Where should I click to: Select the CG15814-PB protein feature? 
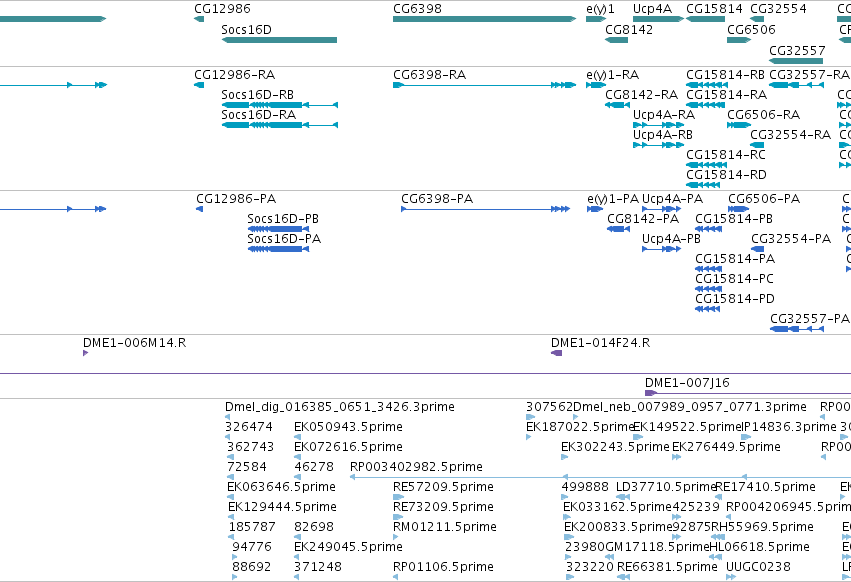[x=708, y=229]
